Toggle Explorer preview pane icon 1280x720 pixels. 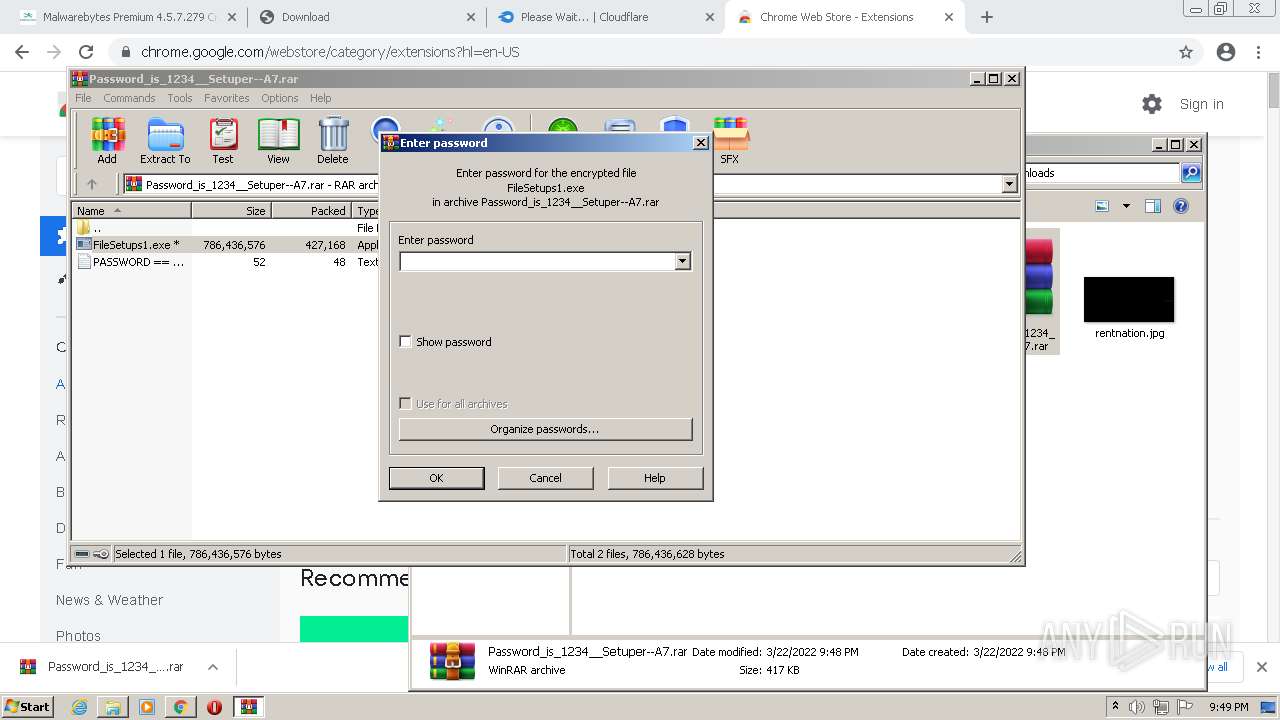(x=1153, y=206)
